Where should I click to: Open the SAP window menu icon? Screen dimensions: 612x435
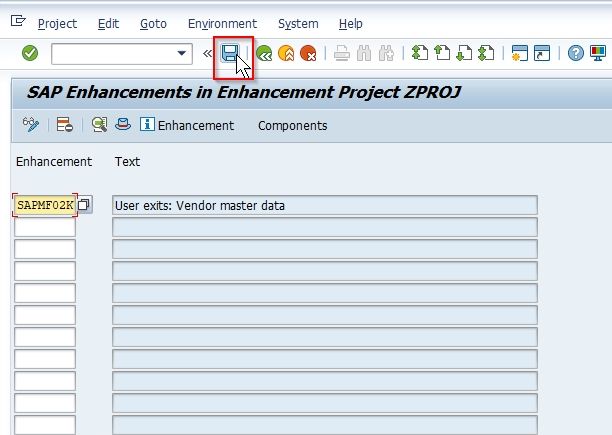point(18,21)
